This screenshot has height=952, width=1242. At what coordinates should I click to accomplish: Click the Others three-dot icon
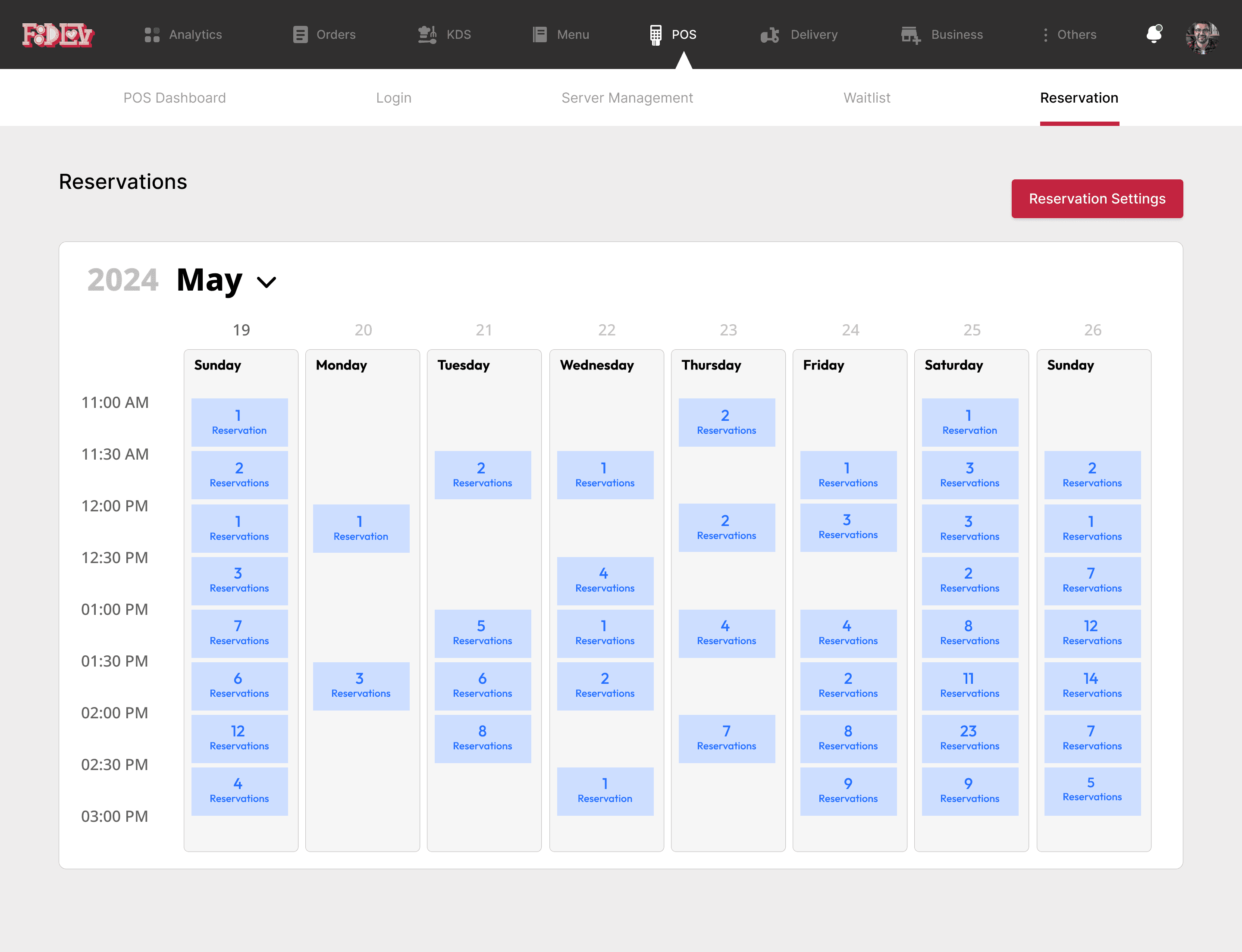(1045, 34)
